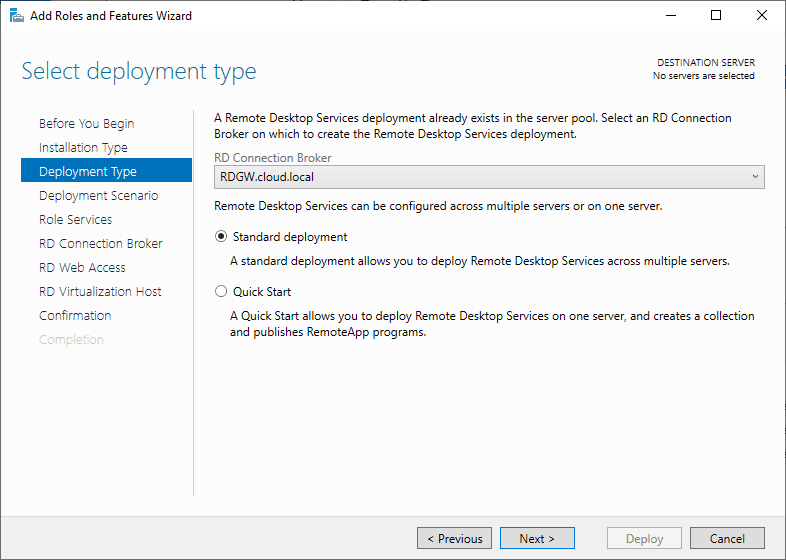Go to Before You Begin step

(86, 124)
